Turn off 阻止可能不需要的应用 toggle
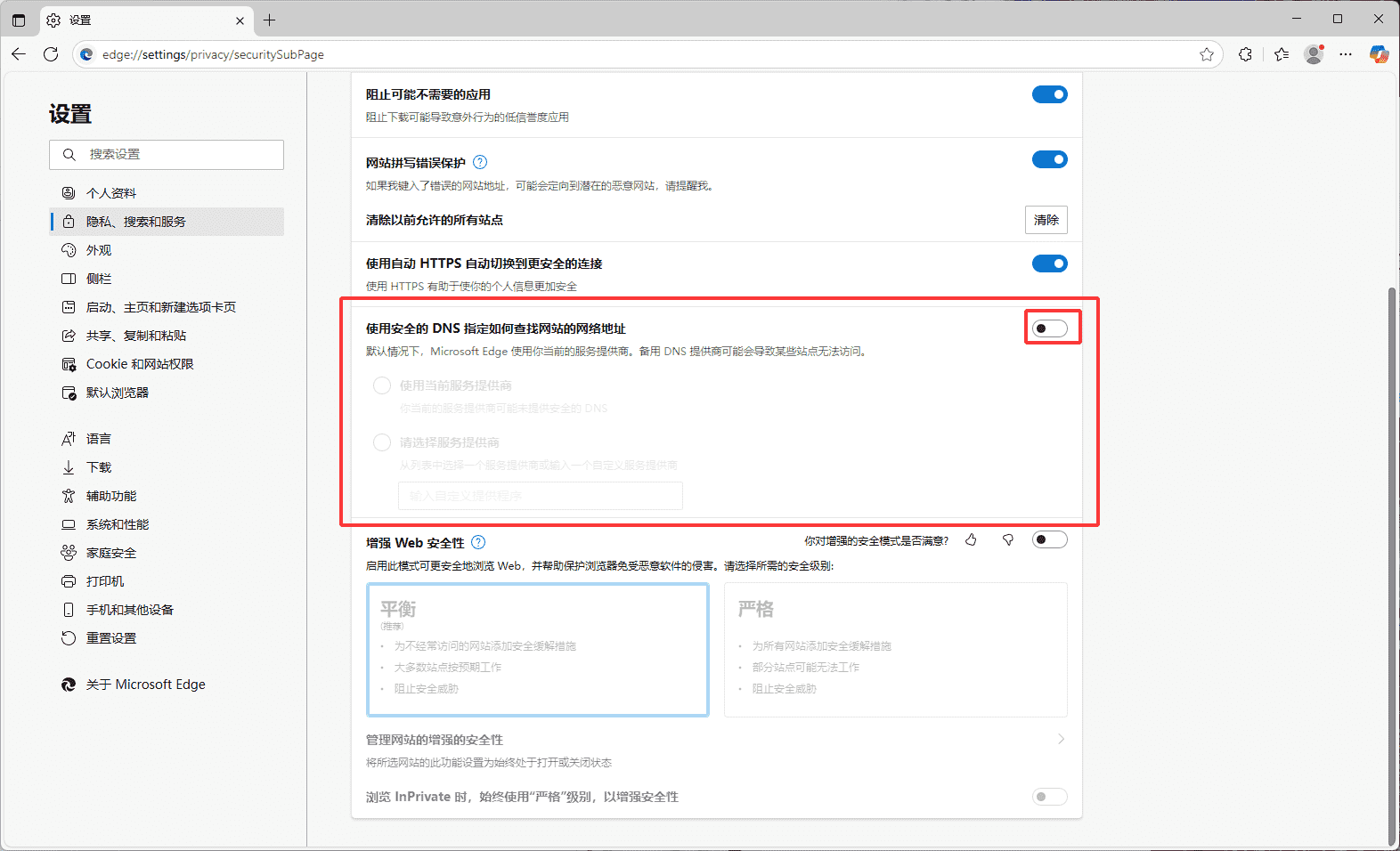The height and width of the screenshot is (851, 1400). point(1049,94)
